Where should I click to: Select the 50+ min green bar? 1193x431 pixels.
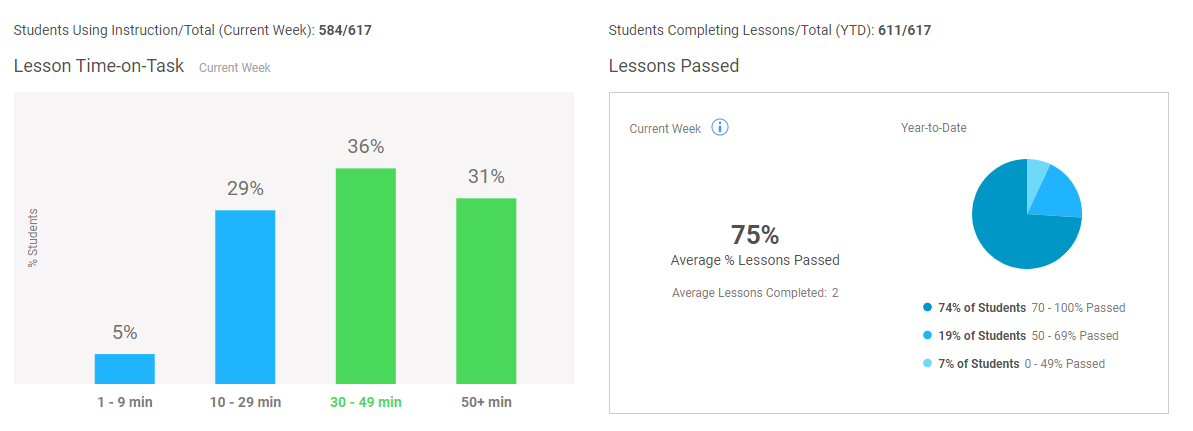click(486, 291)
